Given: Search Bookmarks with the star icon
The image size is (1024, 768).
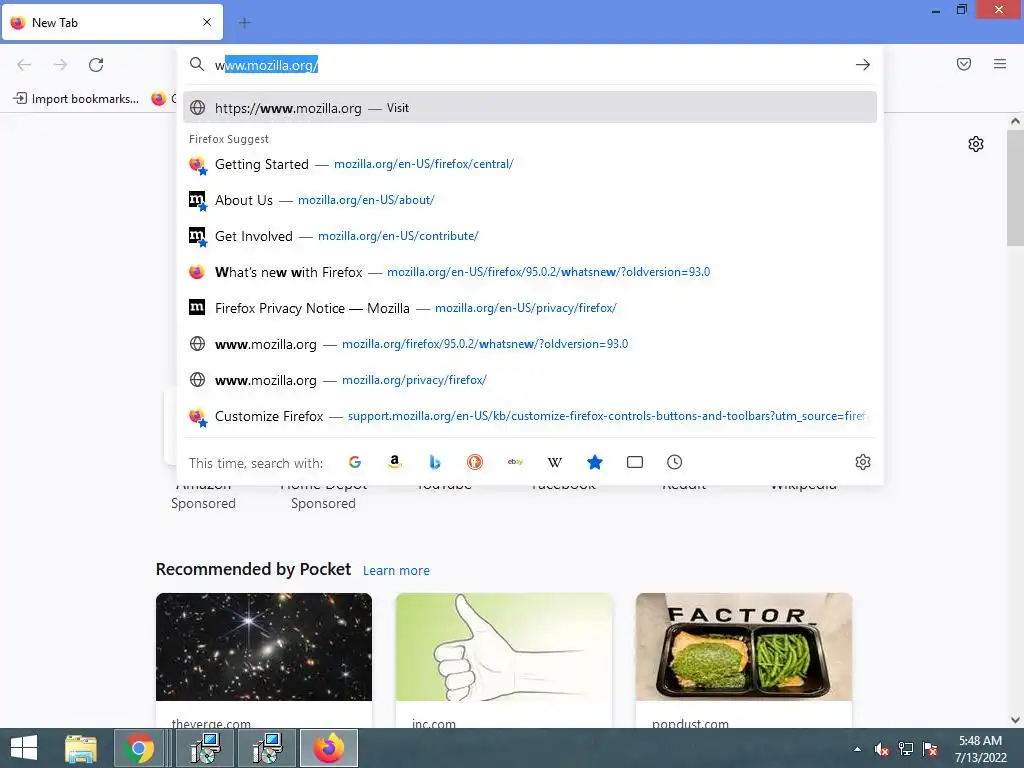Looking at the screenshot, I should [595, 462].
